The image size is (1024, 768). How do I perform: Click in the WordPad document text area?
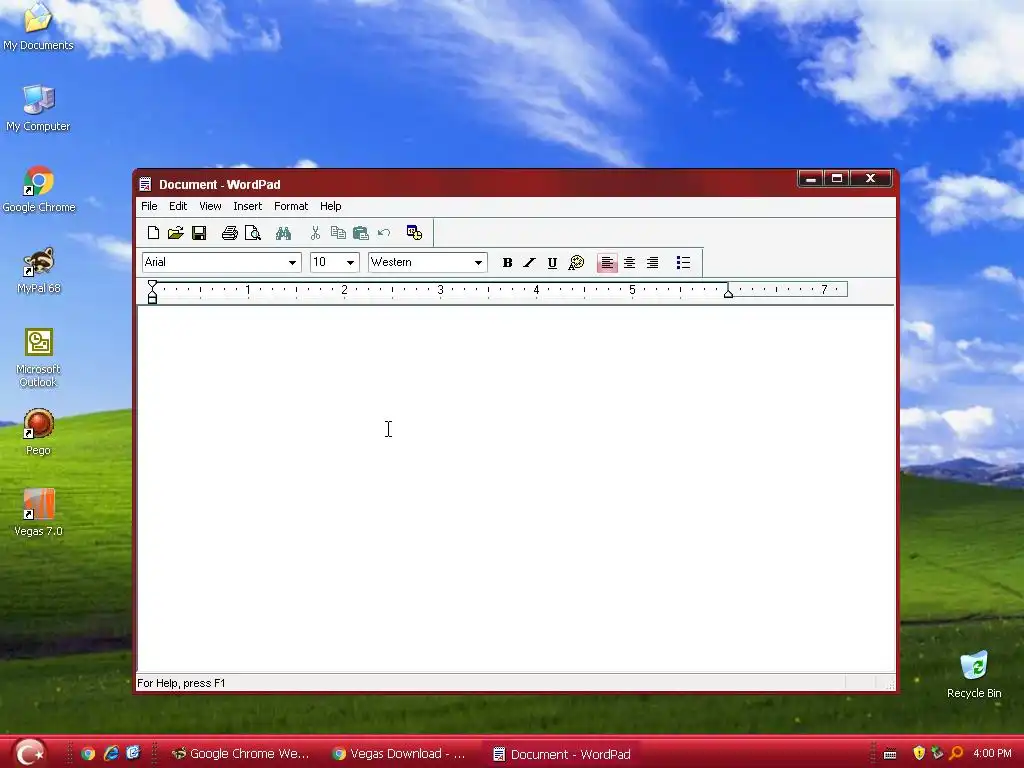pyautogui.click(x=516, y=488)
